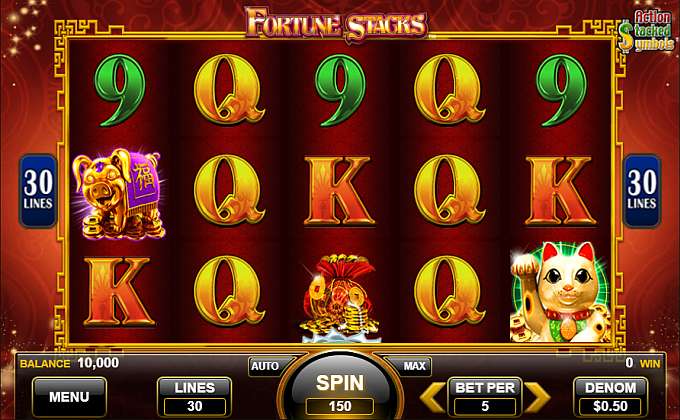Image resolution: width=680 pixels, height=420 pixels.
Task: Click the top Q on reel four
Action: pyautogui.click(x=448, y=89)
